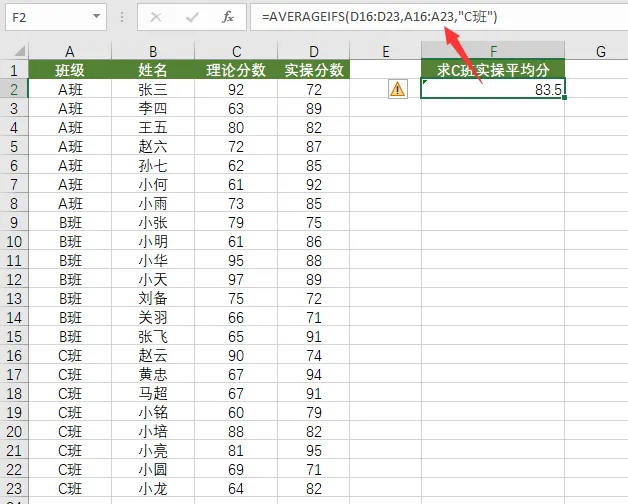Select name cell 小圆
Screen dimensions: 628x504
click(153, 470)
